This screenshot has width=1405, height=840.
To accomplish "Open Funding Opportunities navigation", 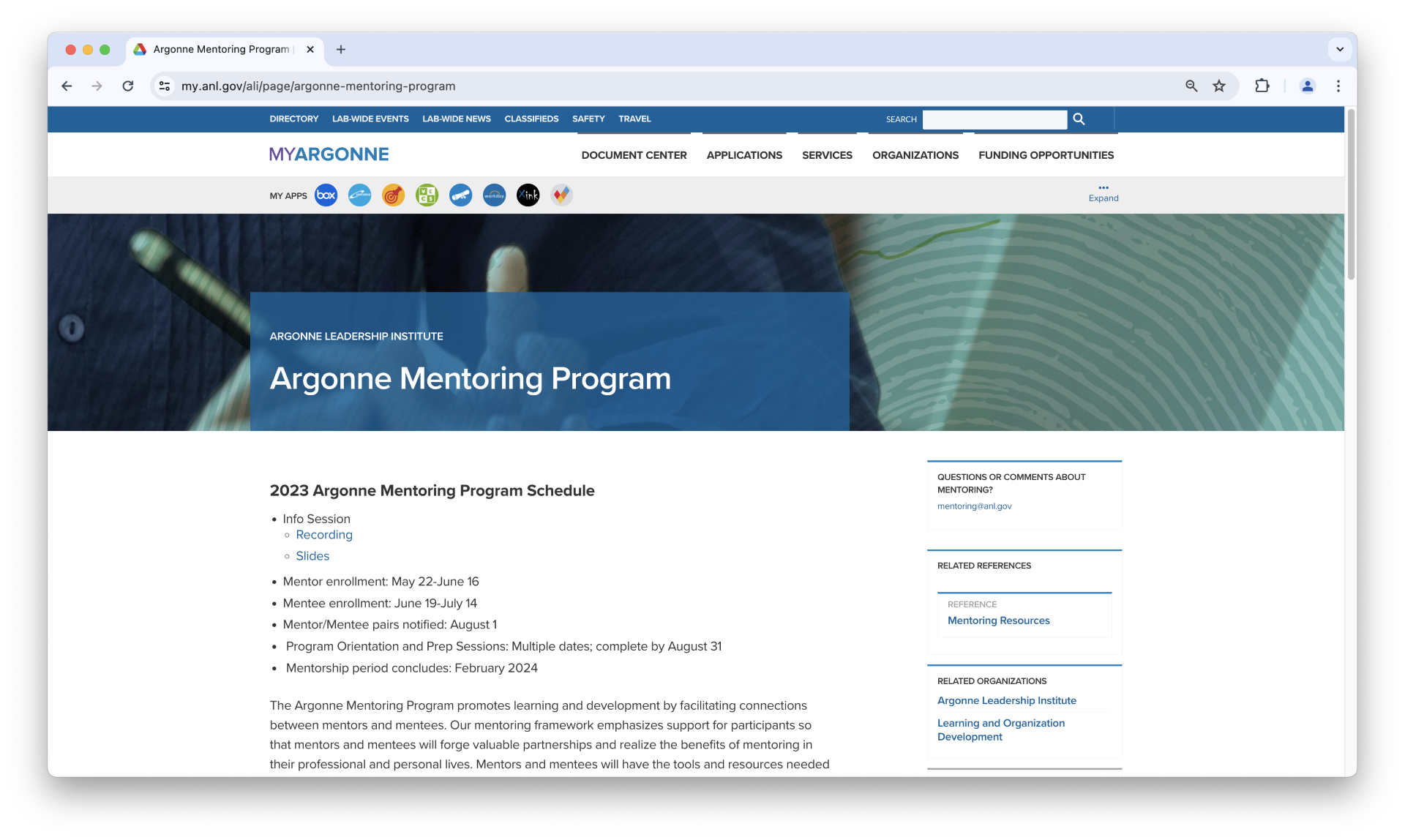I will click(1046, 155).
